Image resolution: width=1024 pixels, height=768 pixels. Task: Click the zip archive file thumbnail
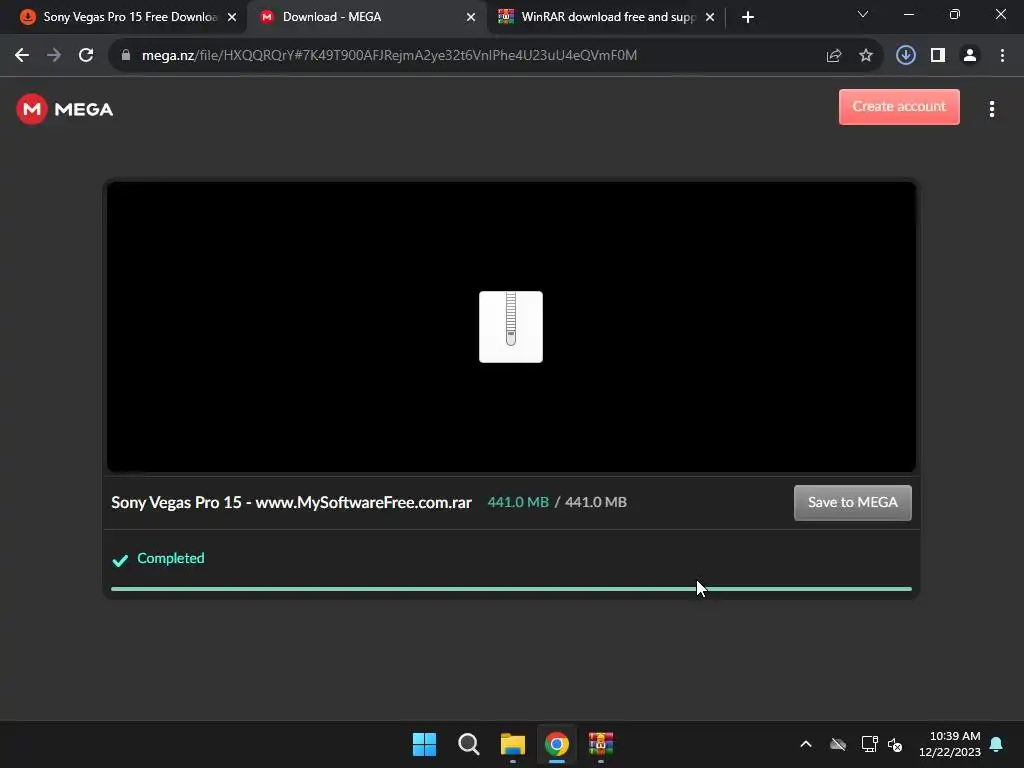coord(511,327)
